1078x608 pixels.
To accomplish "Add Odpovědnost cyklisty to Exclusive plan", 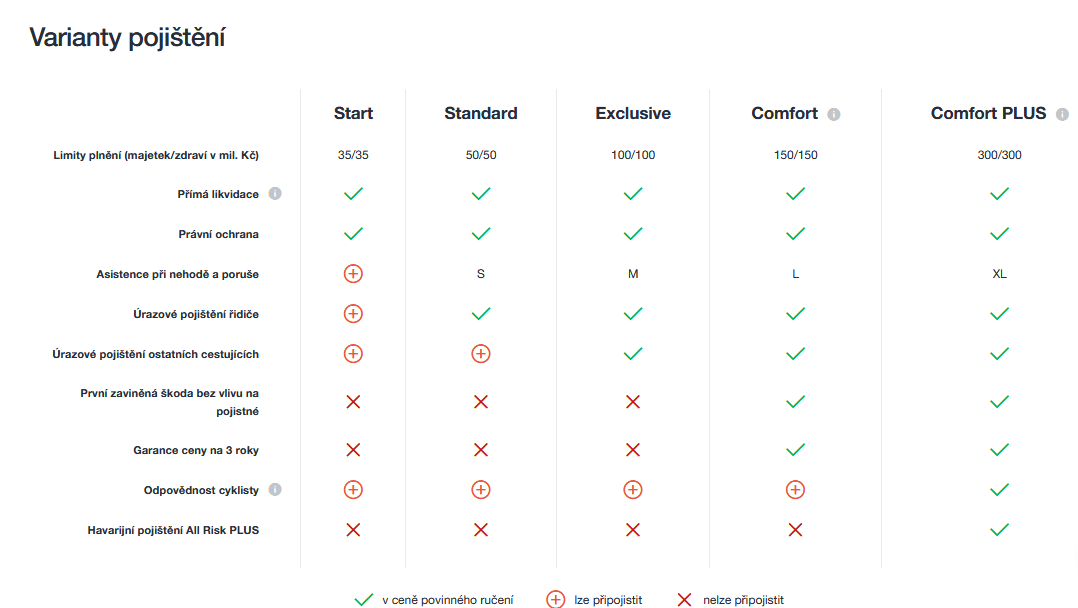I will pos(633,490).
